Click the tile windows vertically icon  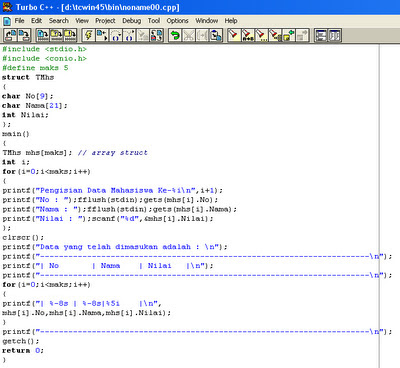pos(335,35)
